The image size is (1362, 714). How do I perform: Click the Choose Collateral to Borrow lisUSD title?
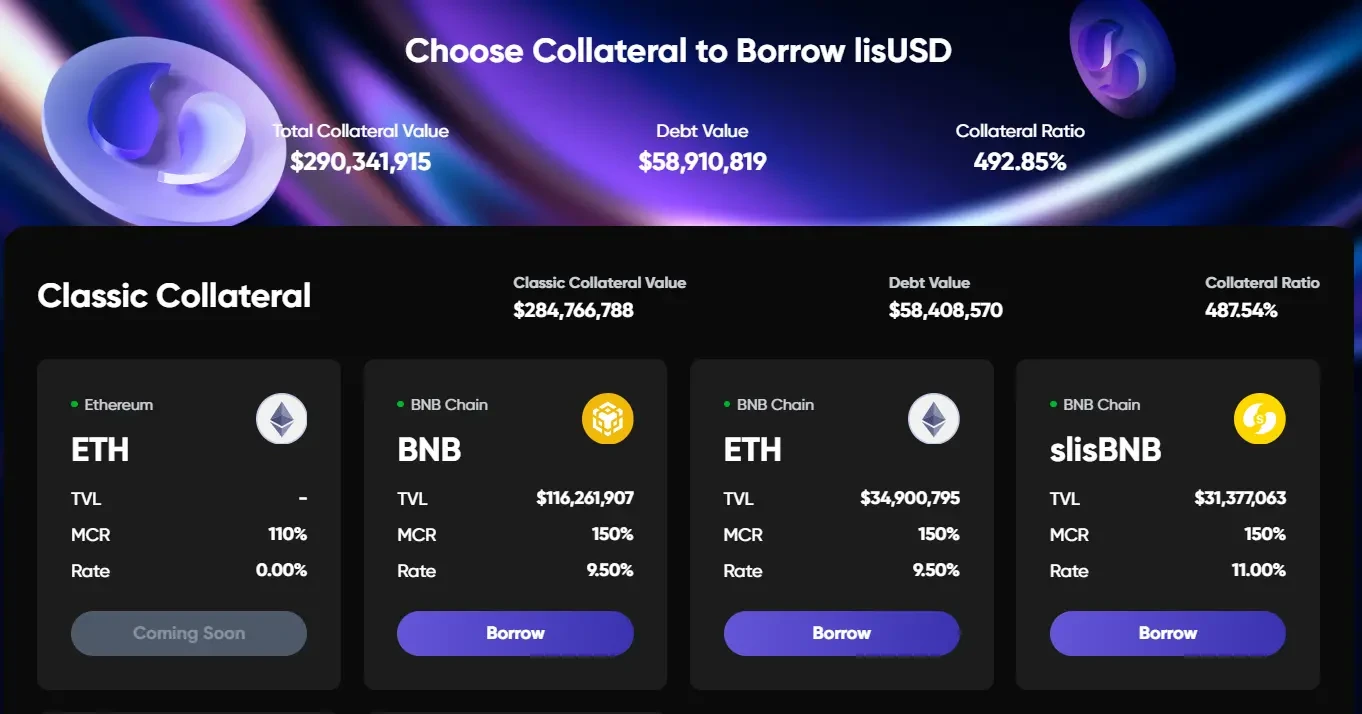pos(678,50)
